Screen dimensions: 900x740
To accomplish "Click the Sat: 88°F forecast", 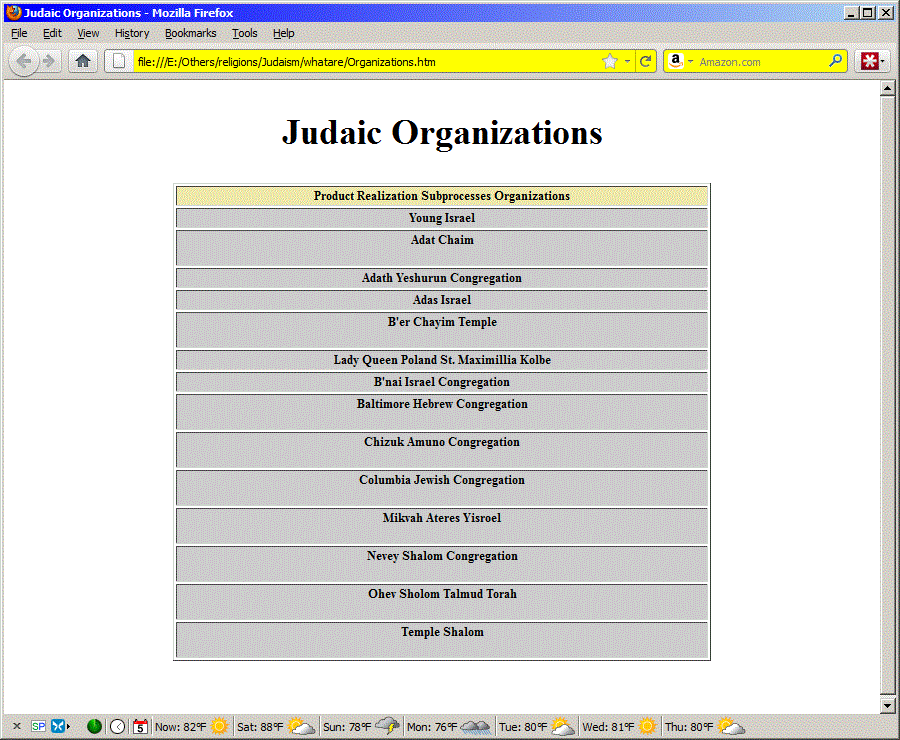I will [260, 727].
